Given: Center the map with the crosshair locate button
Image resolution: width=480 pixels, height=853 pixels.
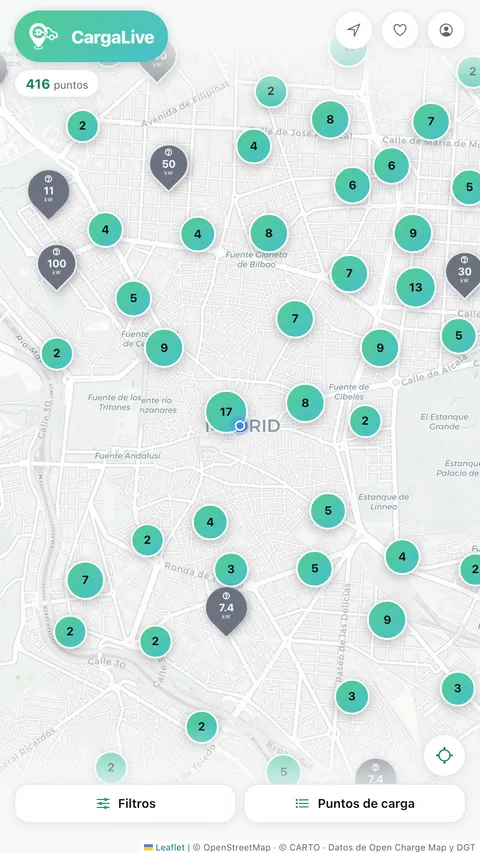Looking at the screenshot, I should click(445, 755).
